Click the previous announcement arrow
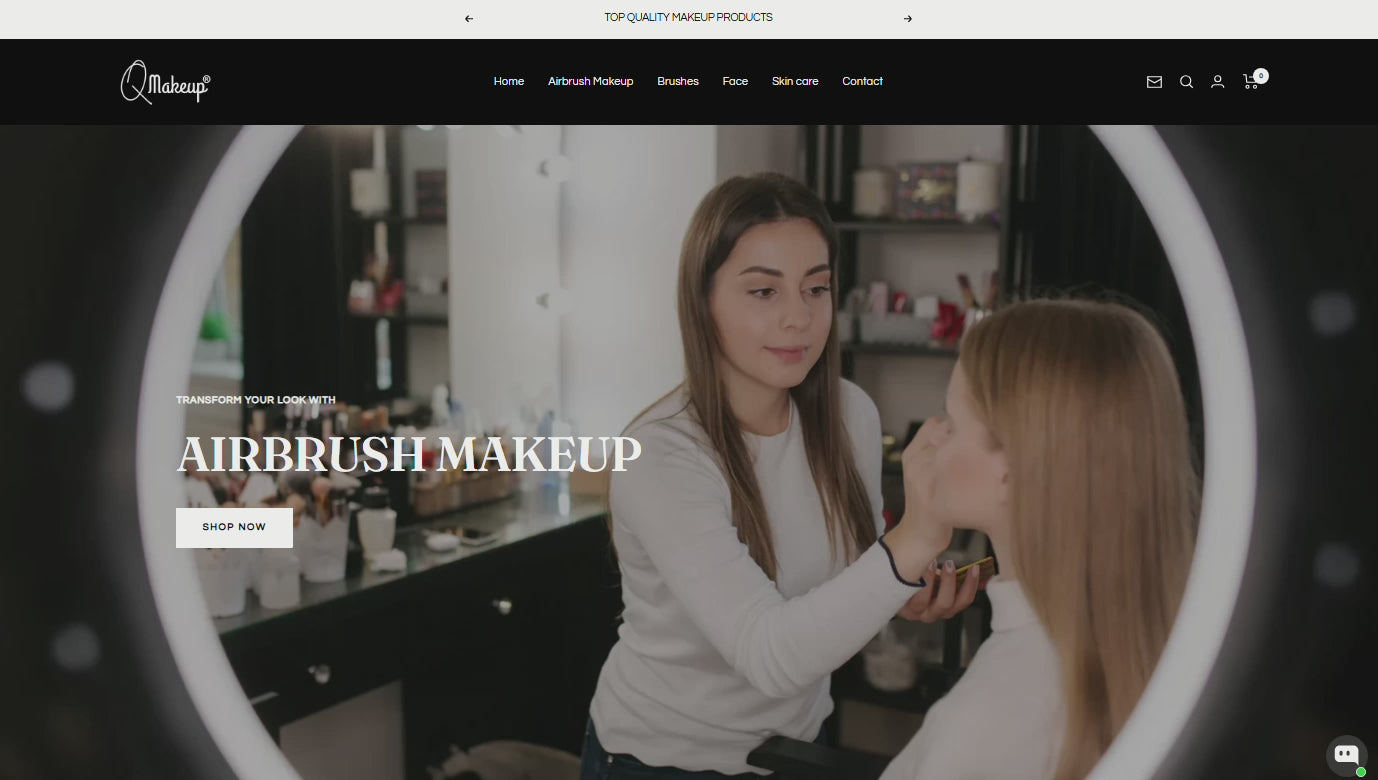The image size is (1378, 780). pos(469,18)
